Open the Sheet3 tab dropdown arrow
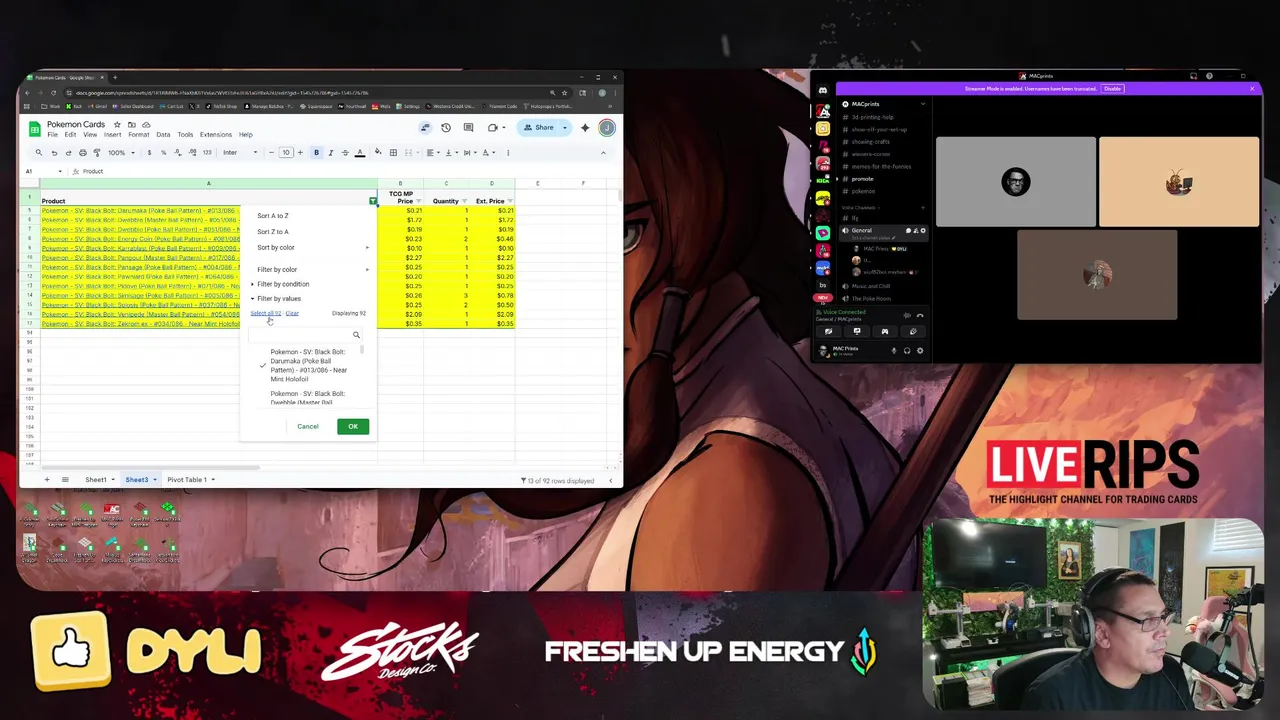1280x720 pixels. (155, 480)
